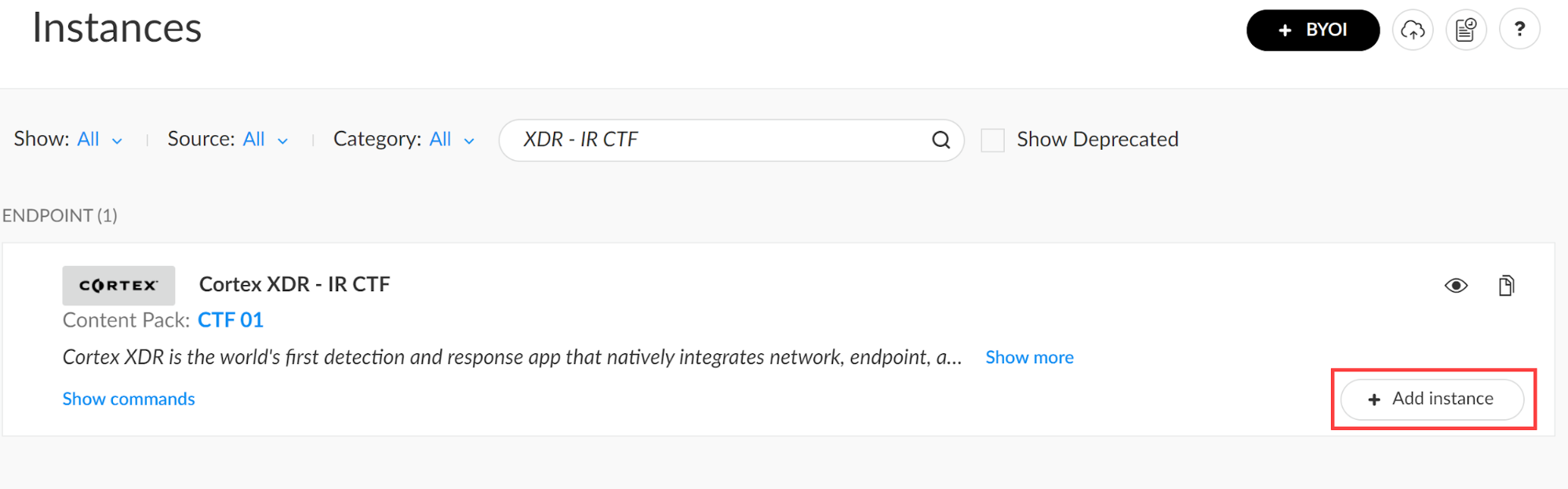Focus the search field containing XDR - IR CTF

click(x=722, y=140)
